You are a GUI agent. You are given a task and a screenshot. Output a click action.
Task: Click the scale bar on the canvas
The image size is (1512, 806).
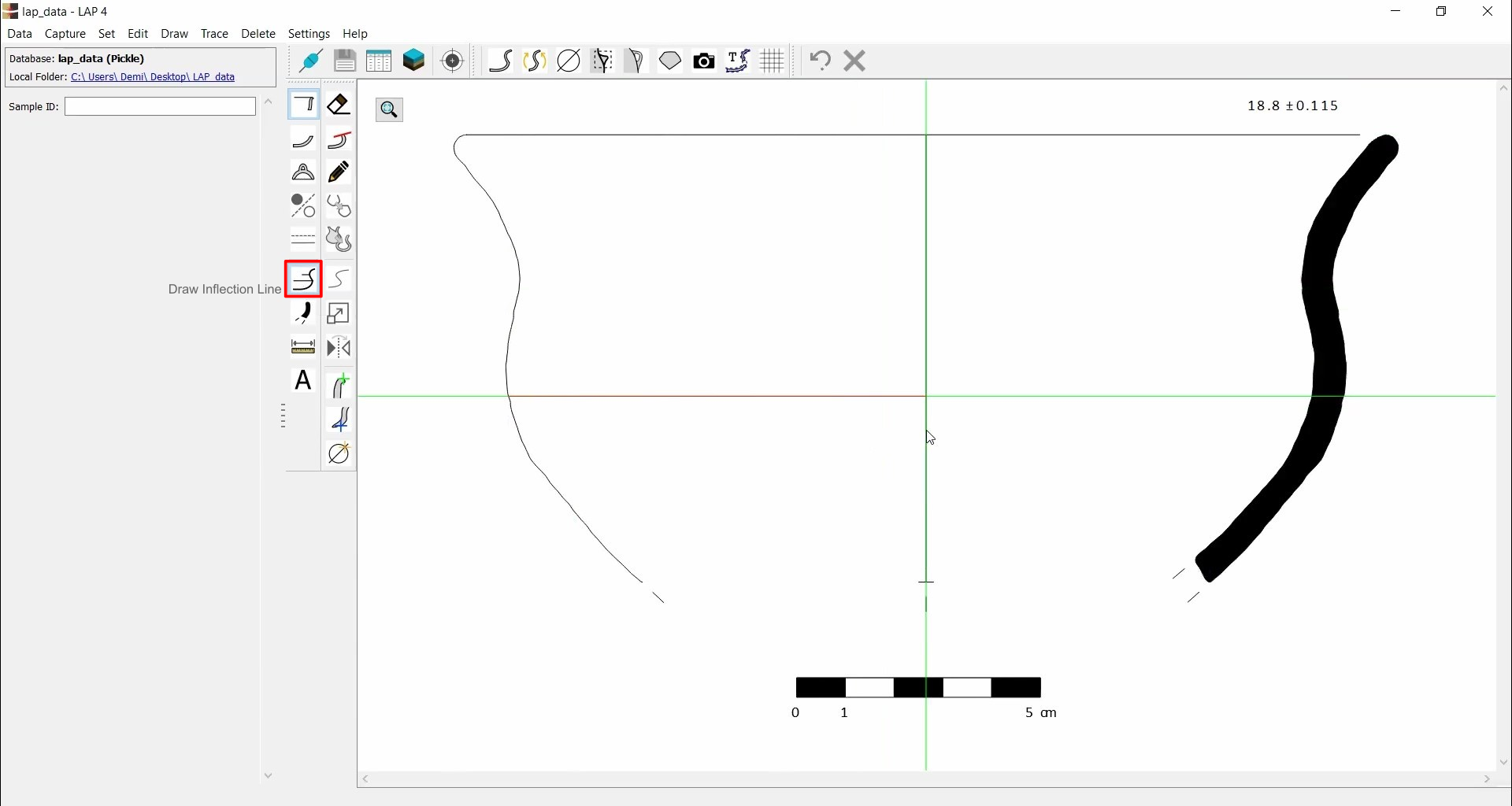[919, 688]
